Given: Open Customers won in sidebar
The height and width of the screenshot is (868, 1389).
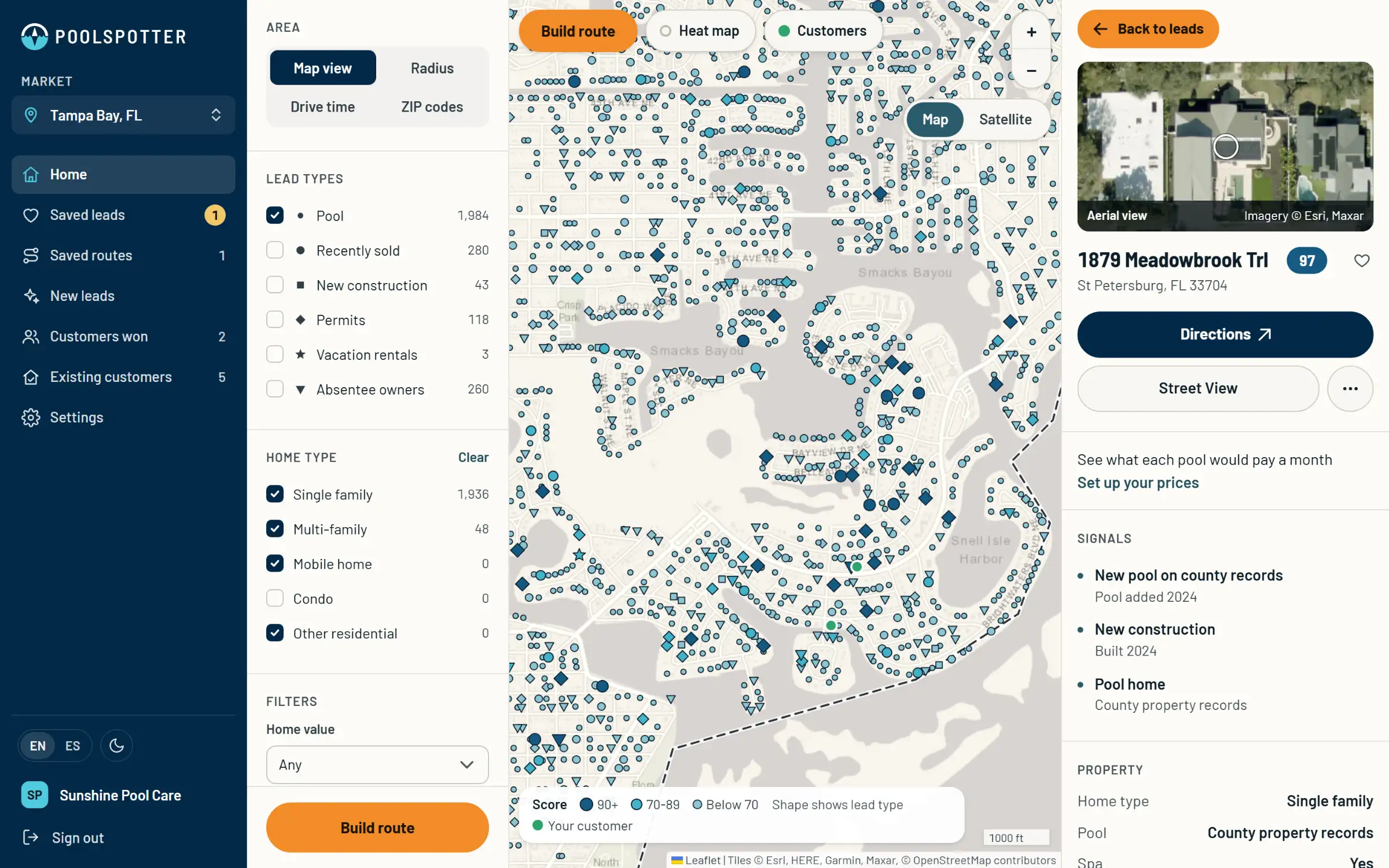Looking at the screenshot, I should 123,336.
